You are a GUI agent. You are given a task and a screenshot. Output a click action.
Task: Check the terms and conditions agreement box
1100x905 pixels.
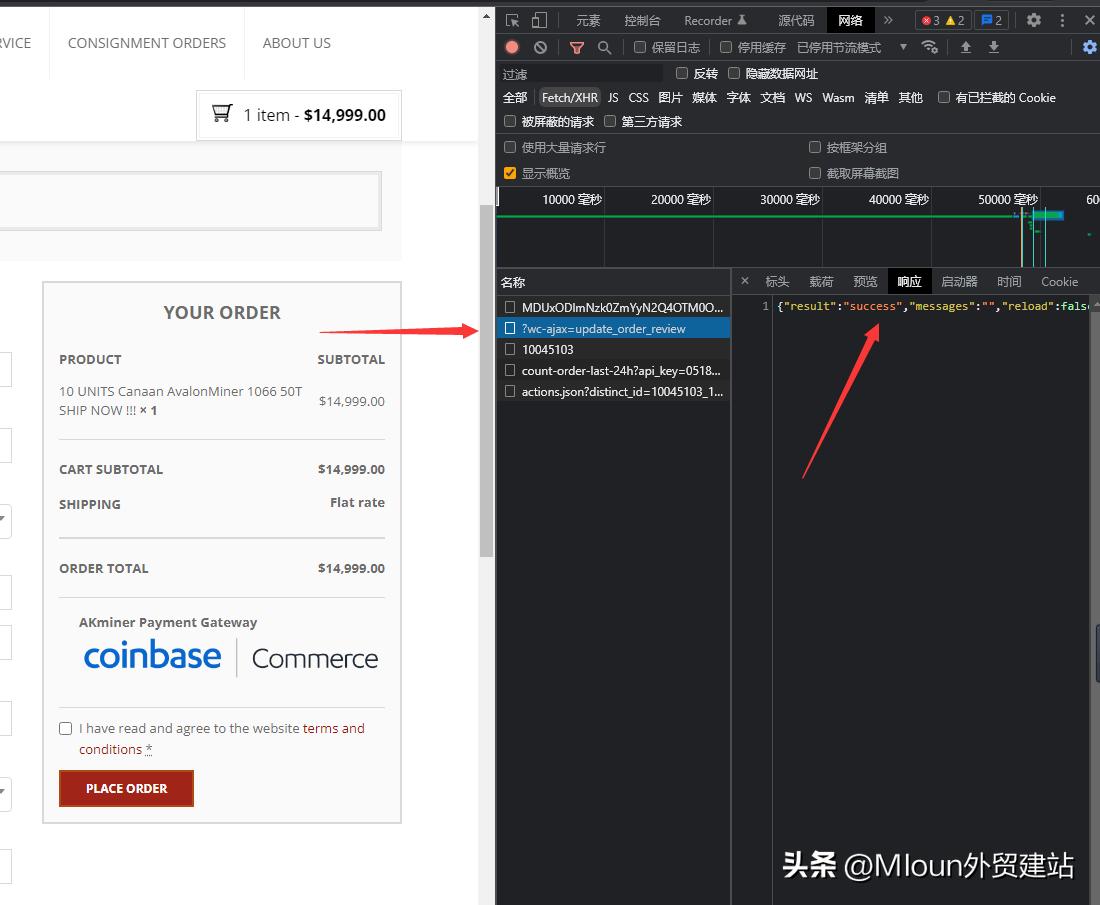click(65, 728)
